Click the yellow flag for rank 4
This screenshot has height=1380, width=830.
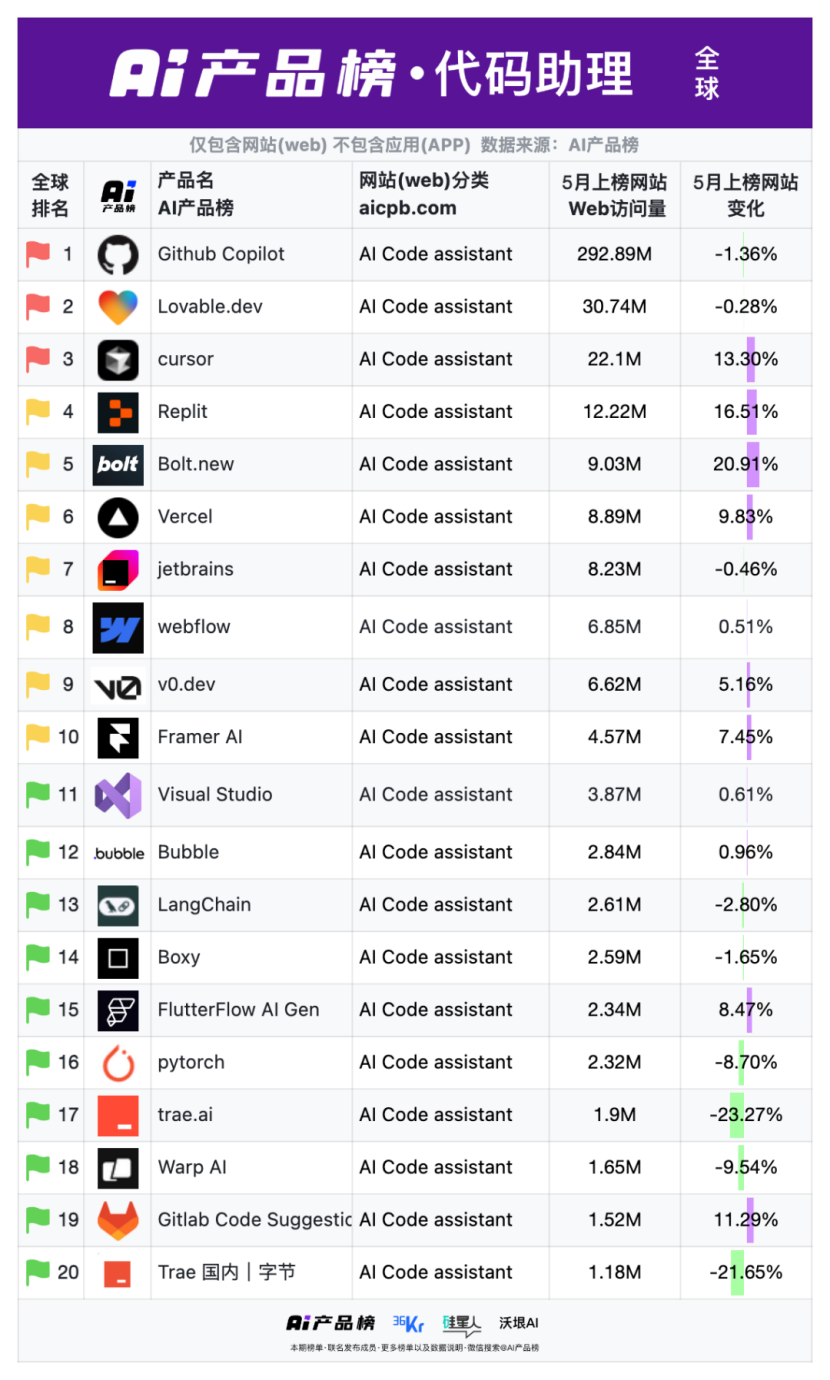[x=38, y=412]
